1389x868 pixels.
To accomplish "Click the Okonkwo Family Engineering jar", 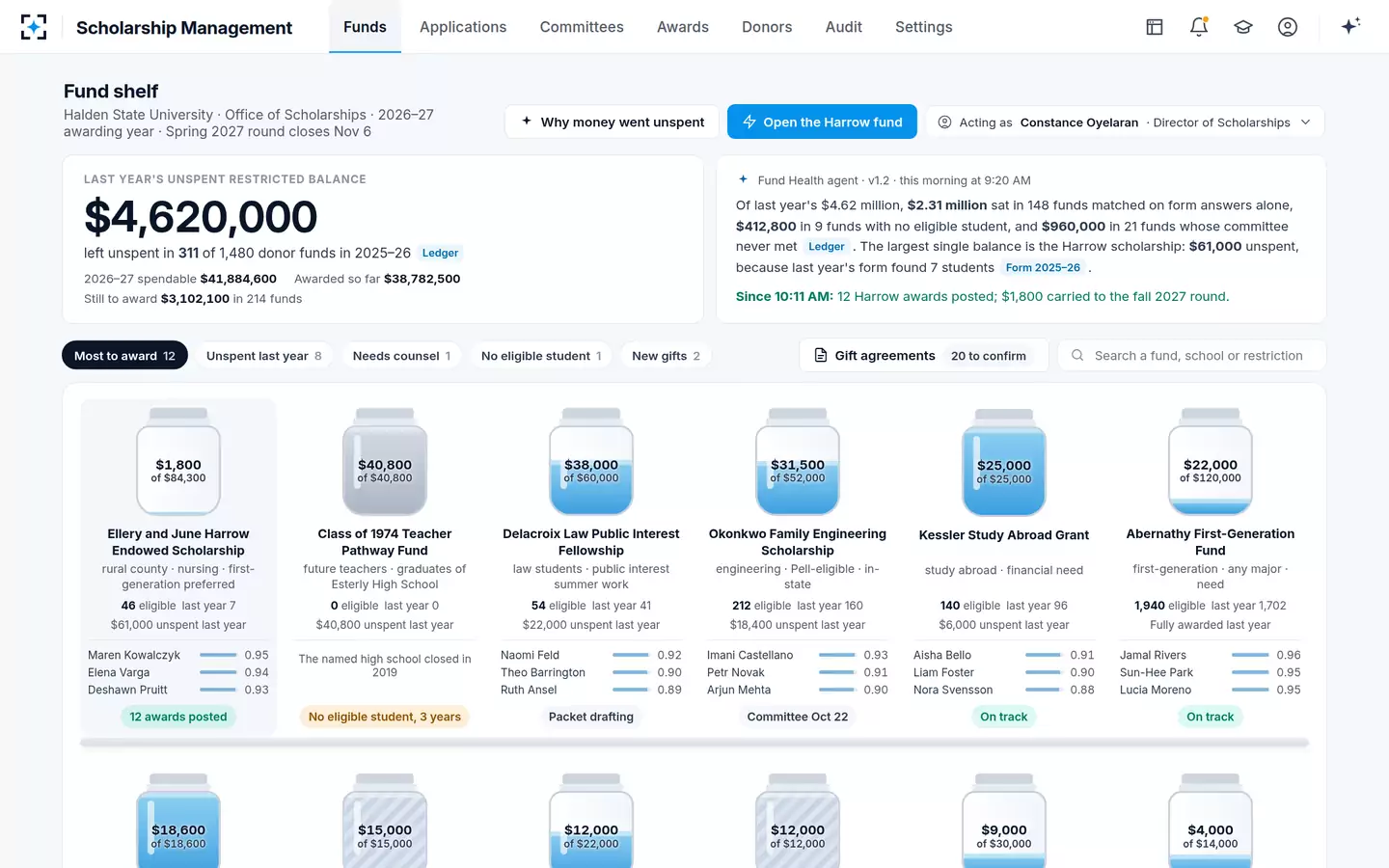I will coord(798,462).
